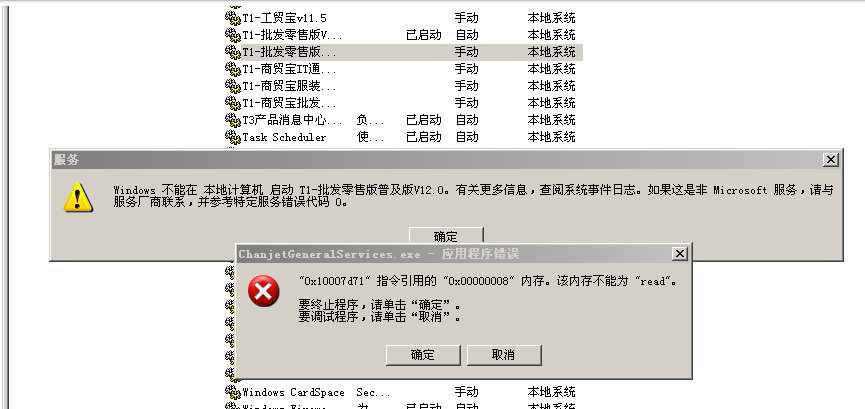Image resolution: width=865 pixels, height=409 pixels.
Task: Confirm the 服务 warning with 确定
Action: point(446,236)
